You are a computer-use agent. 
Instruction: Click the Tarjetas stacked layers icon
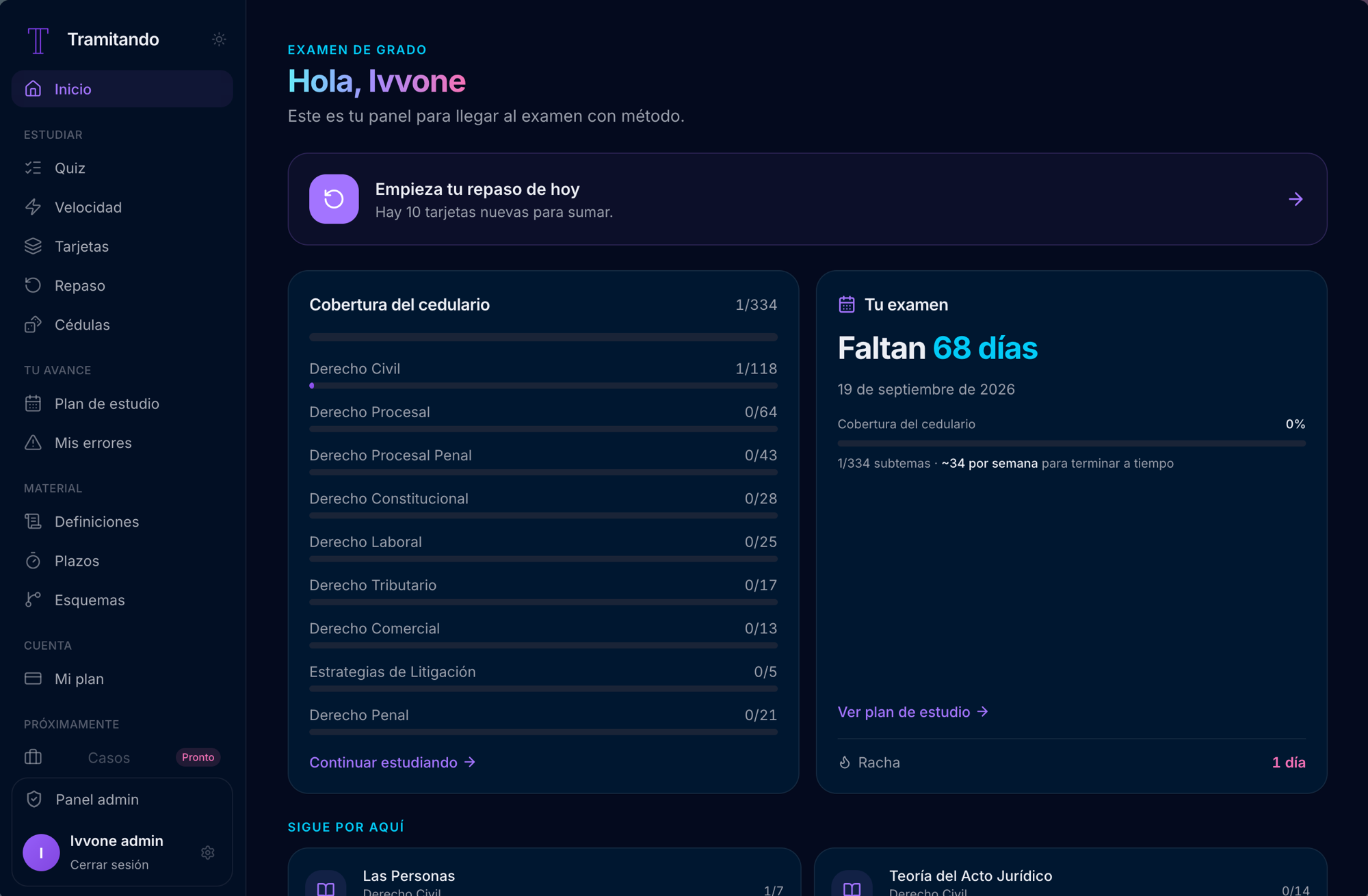(33, 246)
